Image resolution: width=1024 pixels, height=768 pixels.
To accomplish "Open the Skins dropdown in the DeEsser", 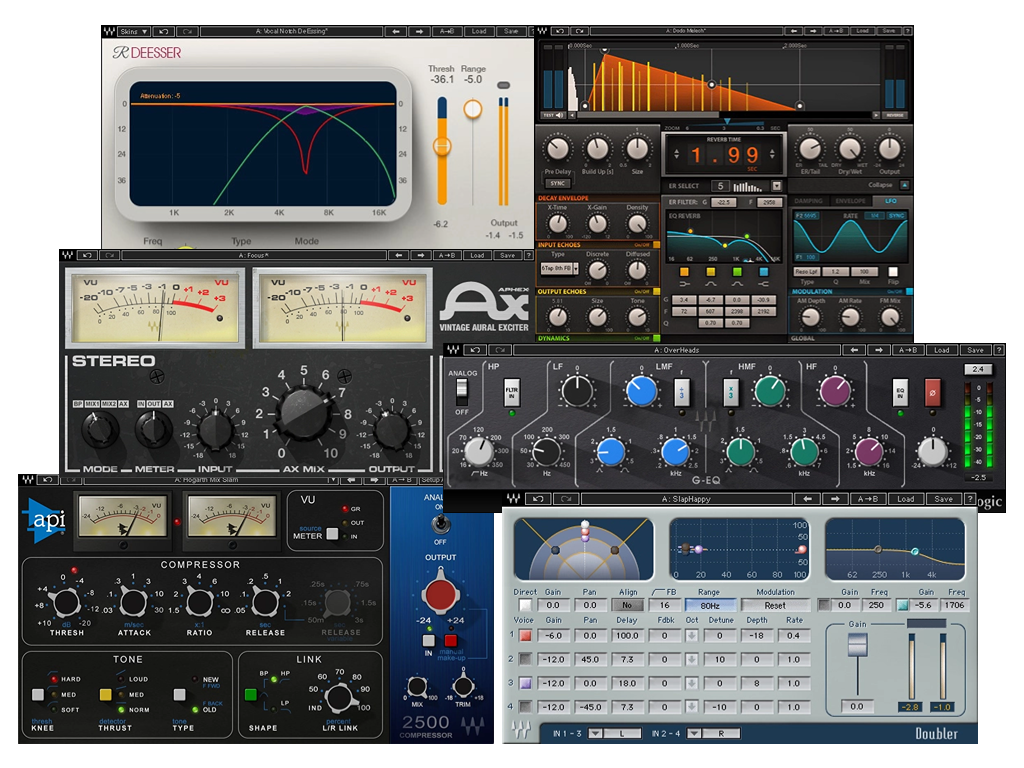I will 134,31.
